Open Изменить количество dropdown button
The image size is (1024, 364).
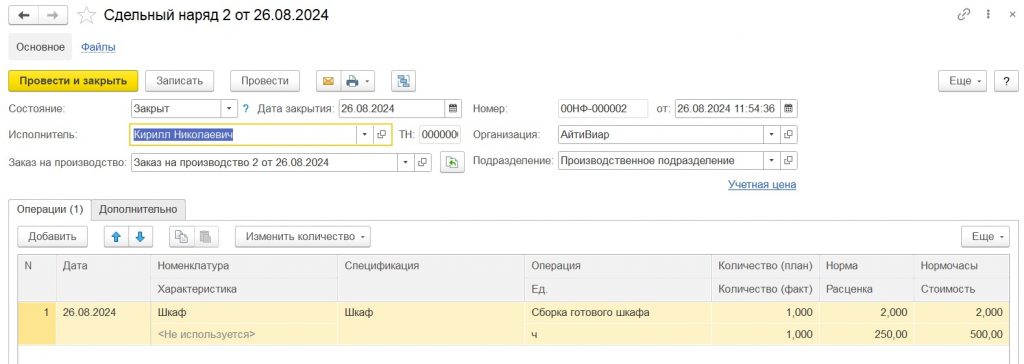coord(303,237)
